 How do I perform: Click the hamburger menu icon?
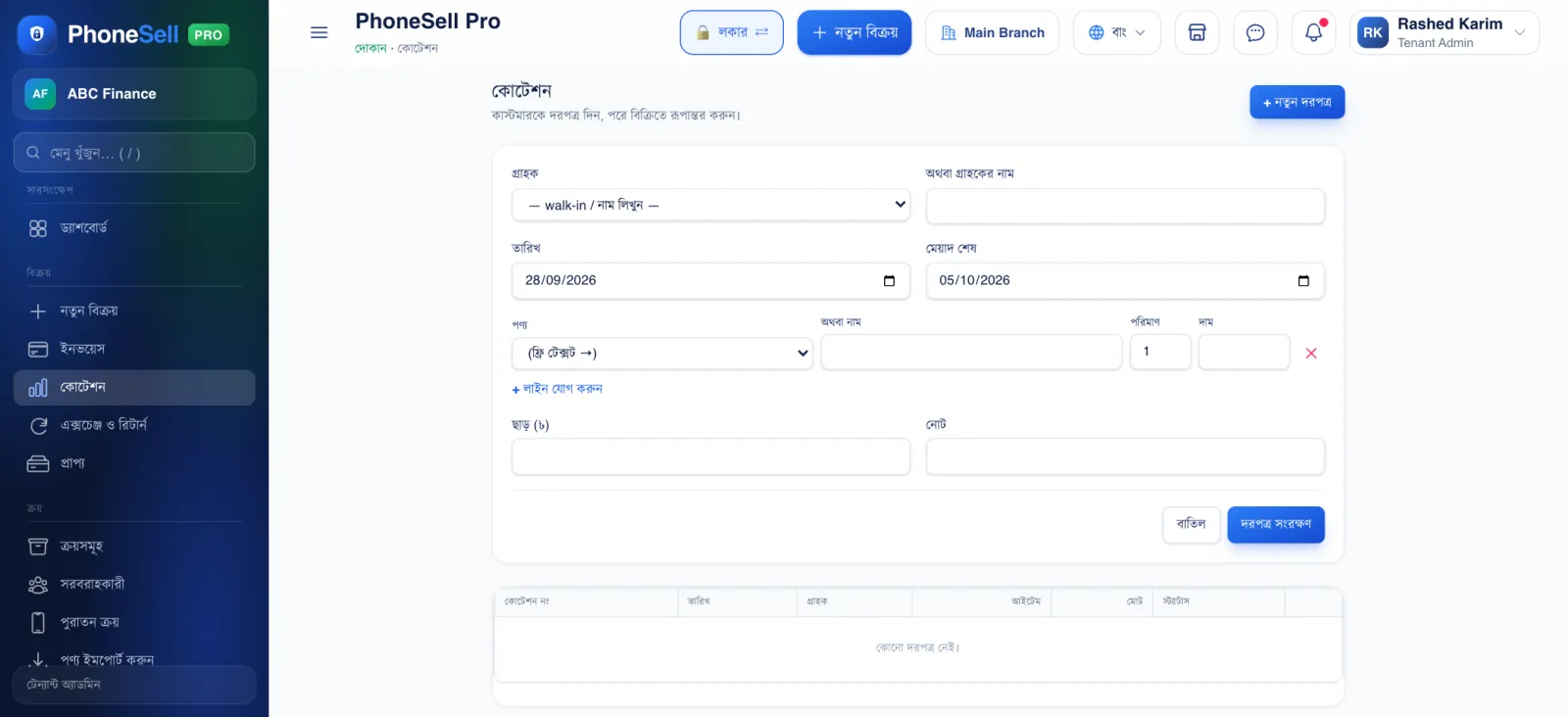pos(318,32)
